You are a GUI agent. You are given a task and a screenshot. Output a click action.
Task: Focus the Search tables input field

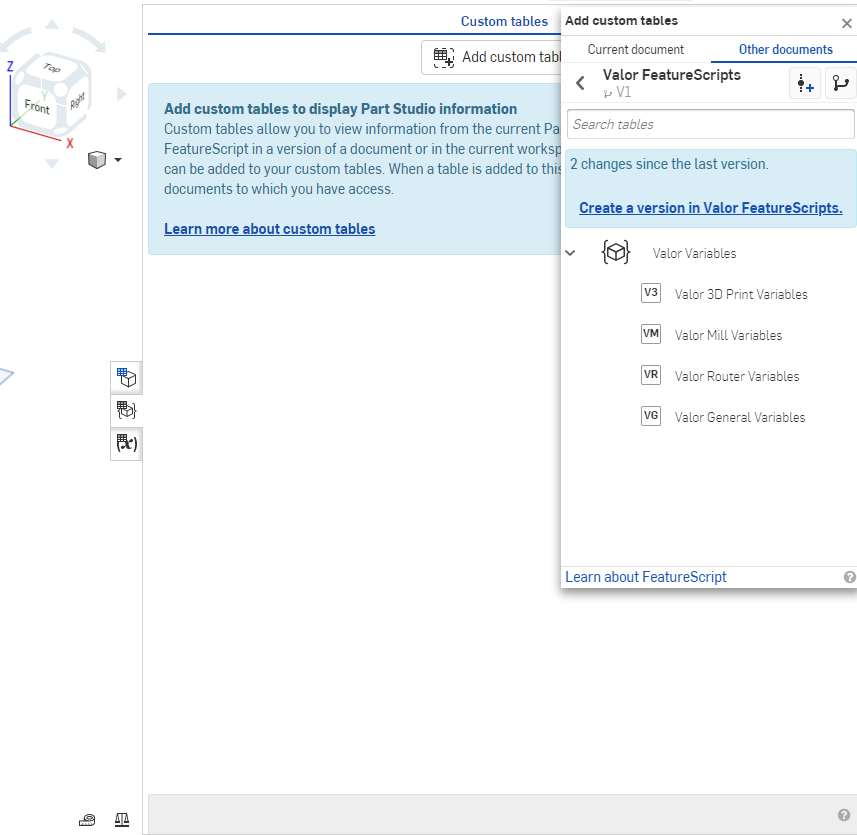711,125
